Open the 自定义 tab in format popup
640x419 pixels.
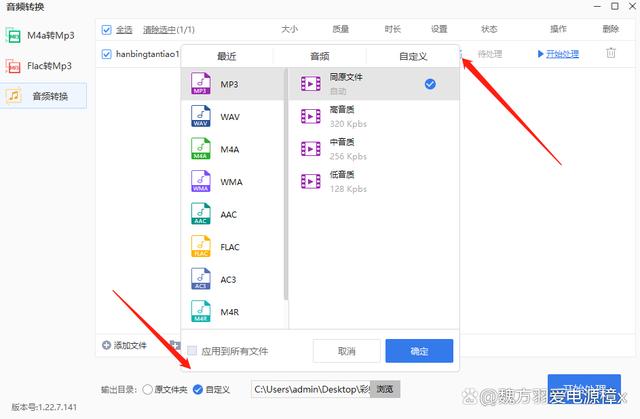click(x=413, y=56)
